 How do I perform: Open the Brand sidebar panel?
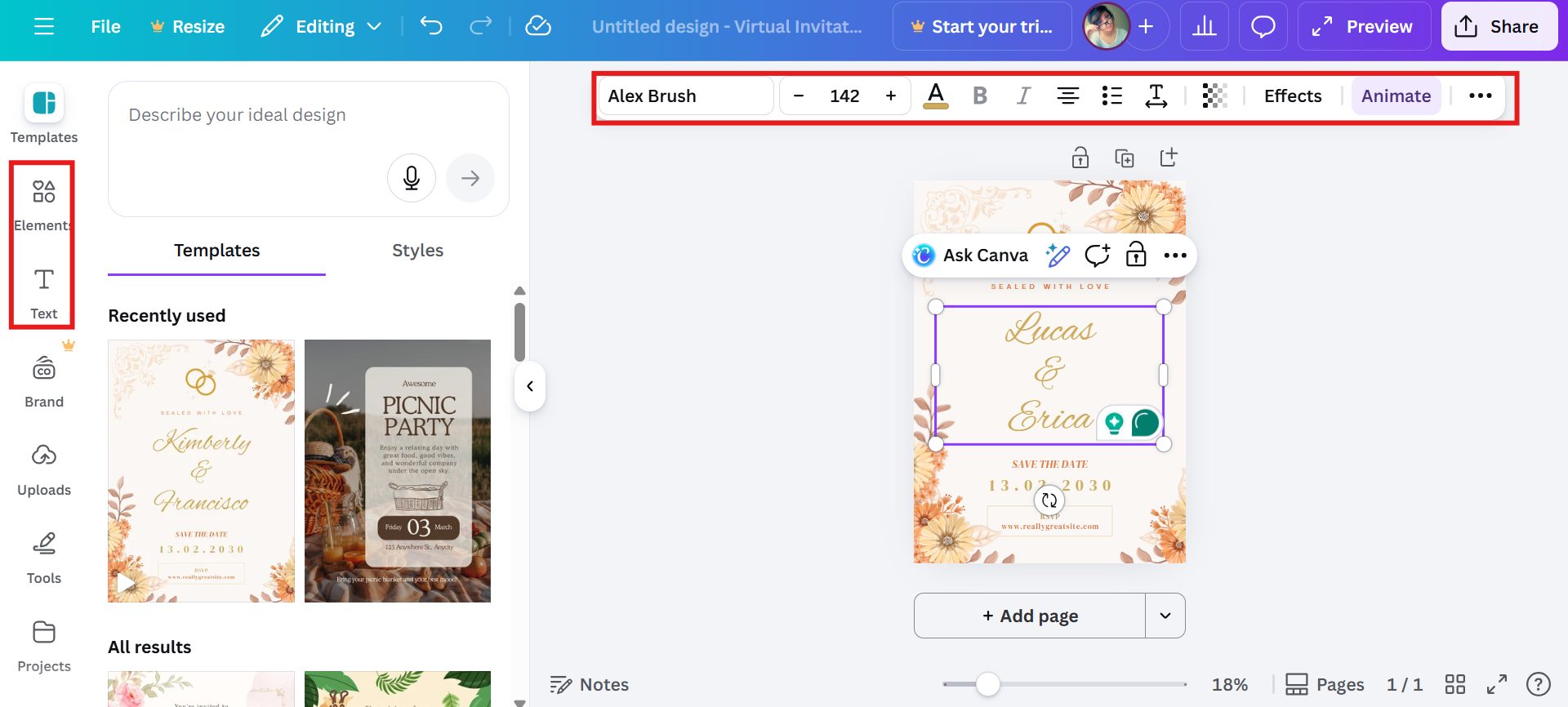tap(44, 382)
